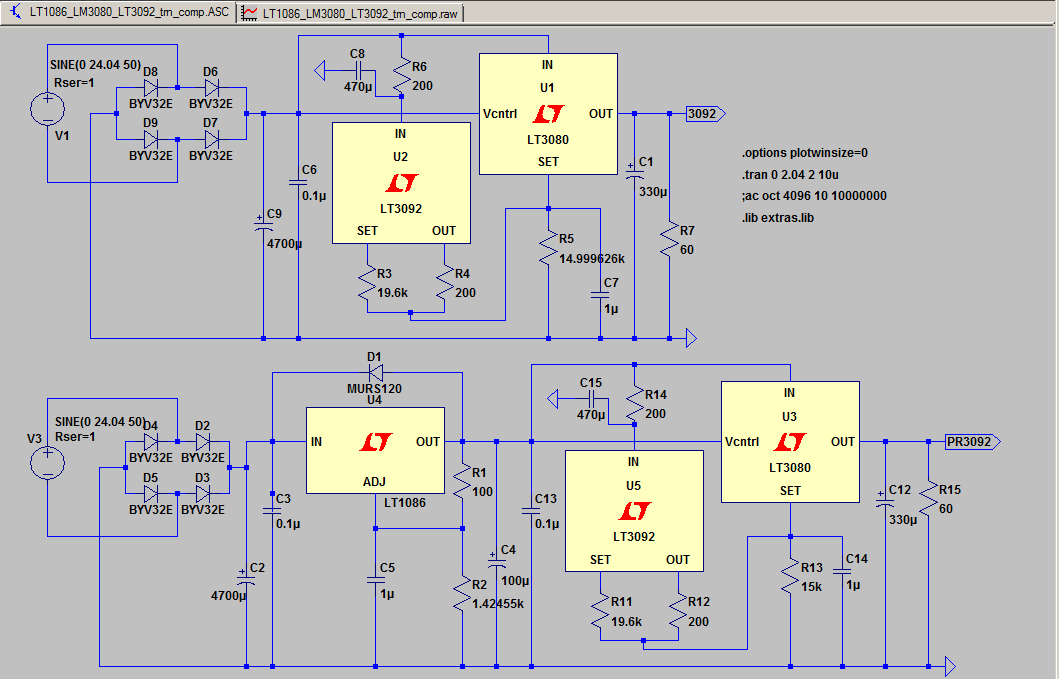This screenshot has width=1059, height=679.
Task: Select diode D1 MURS120
Action: tap(375, 372)
